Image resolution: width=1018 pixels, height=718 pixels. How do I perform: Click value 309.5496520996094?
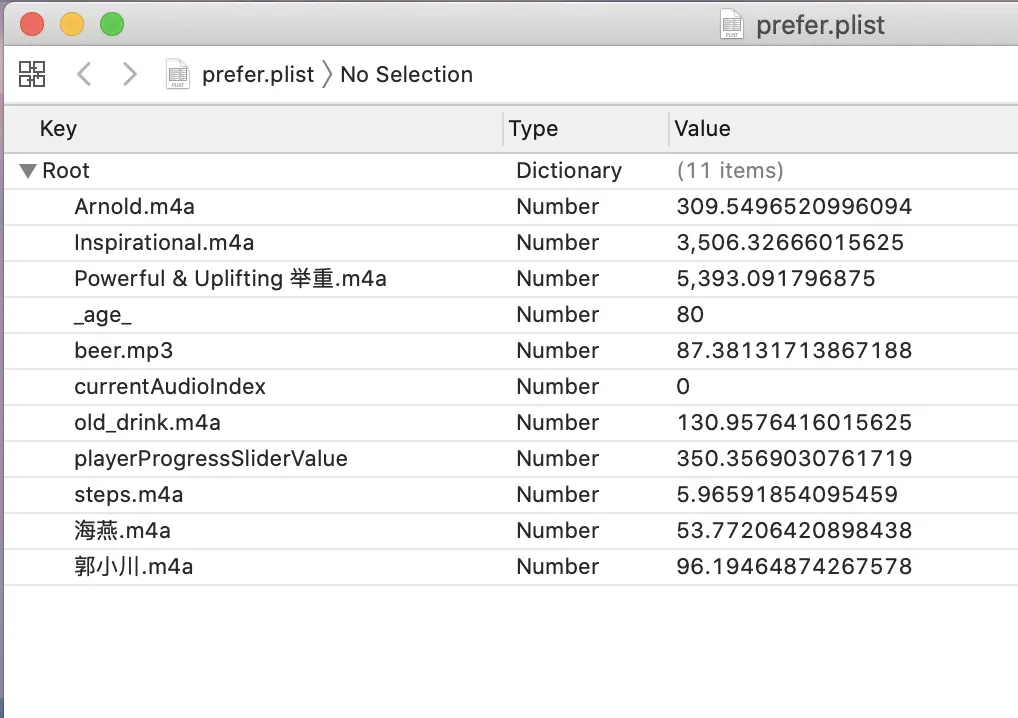point(794,206)
